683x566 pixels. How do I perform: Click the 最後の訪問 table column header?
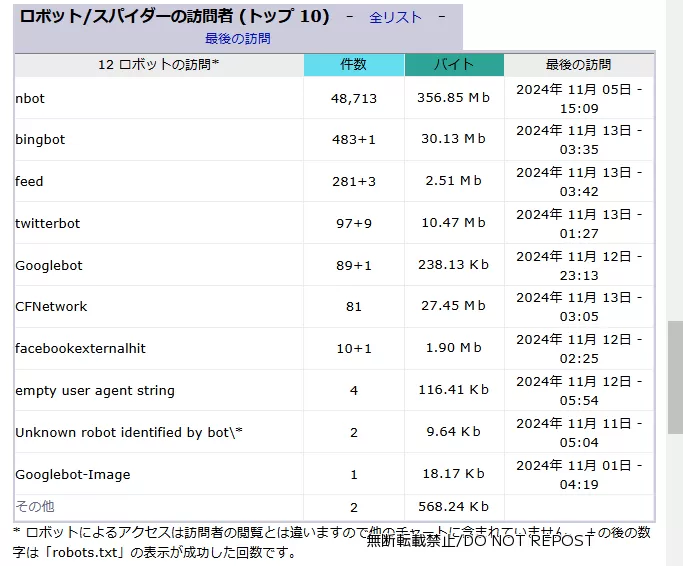(578, 64)
